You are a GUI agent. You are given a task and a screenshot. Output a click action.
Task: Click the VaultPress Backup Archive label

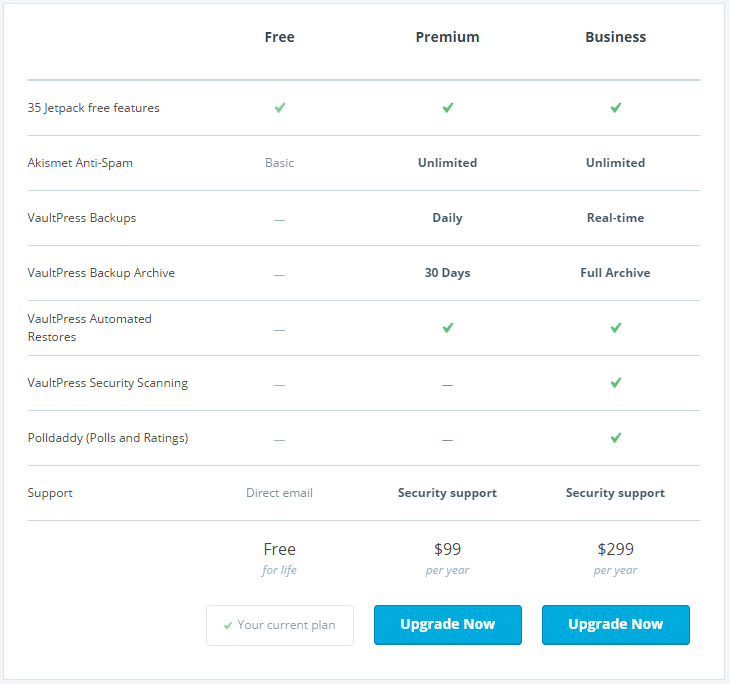pyautogui.click(x=101, y=273)
